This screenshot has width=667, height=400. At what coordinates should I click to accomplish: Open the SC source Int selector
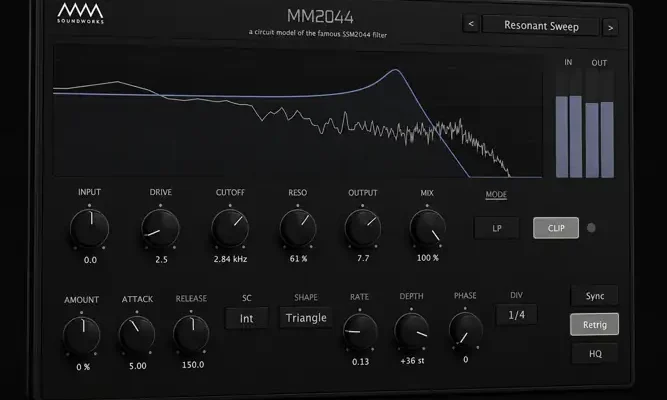[247, 318]
